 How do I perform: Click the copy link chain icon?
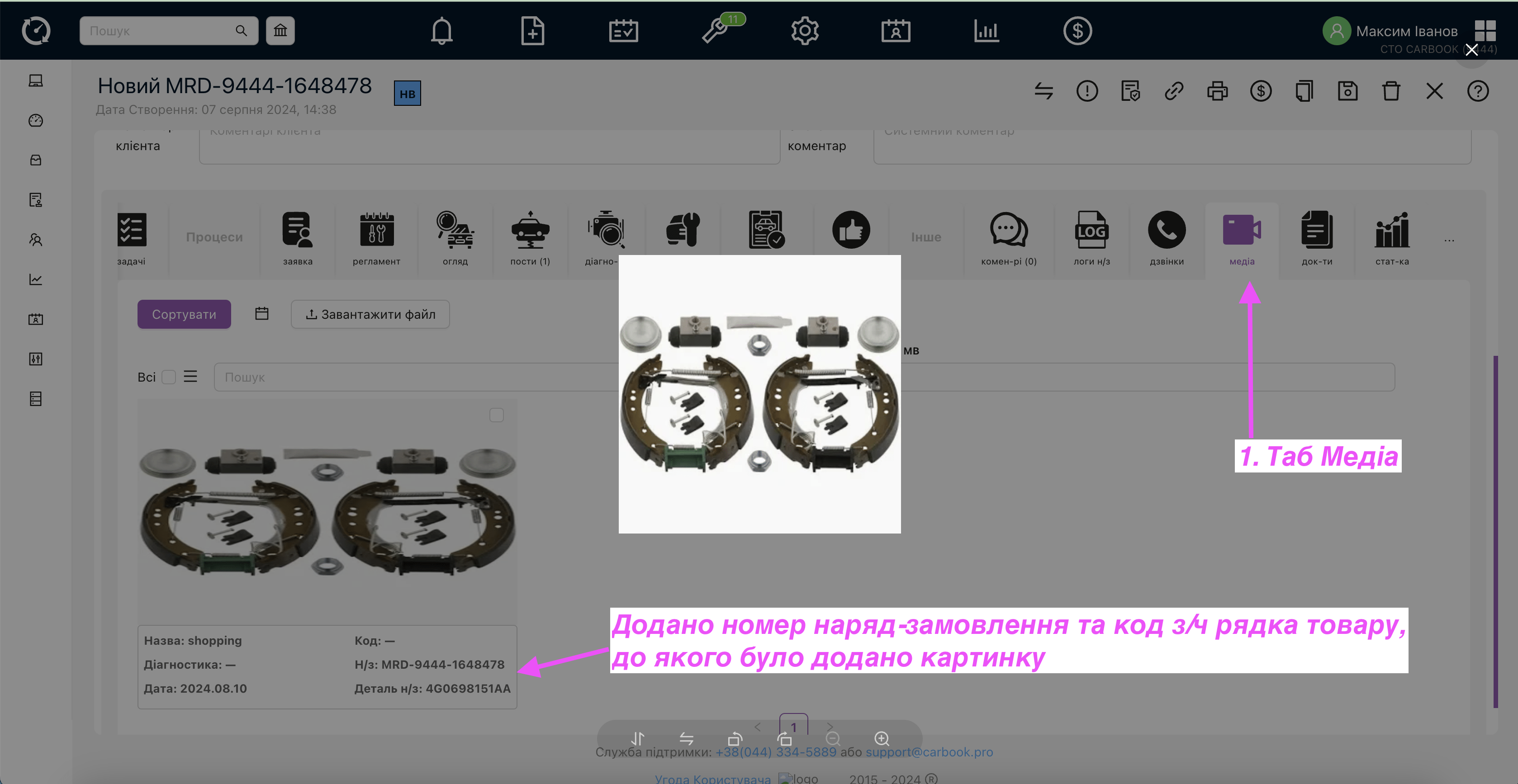coord(1173,91)
